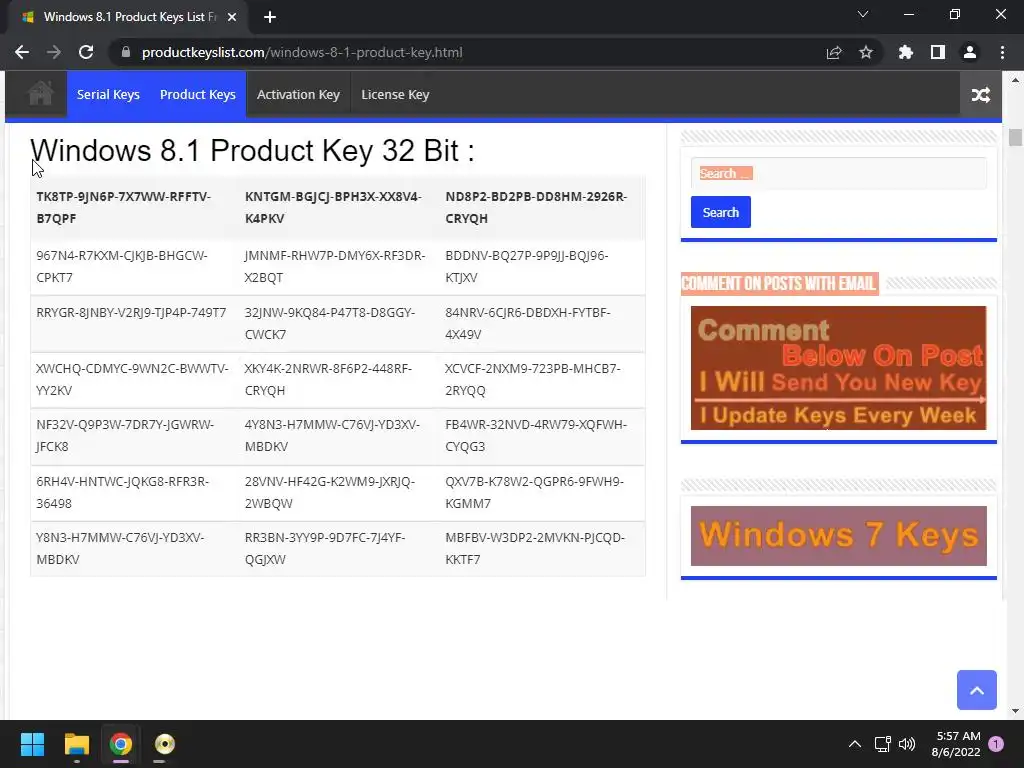This screenshot has width=1024, height=768.
Task: Click key 84NRV-6CJR6-DBDXH-FYTBF-4X49V
Action: 528,323
